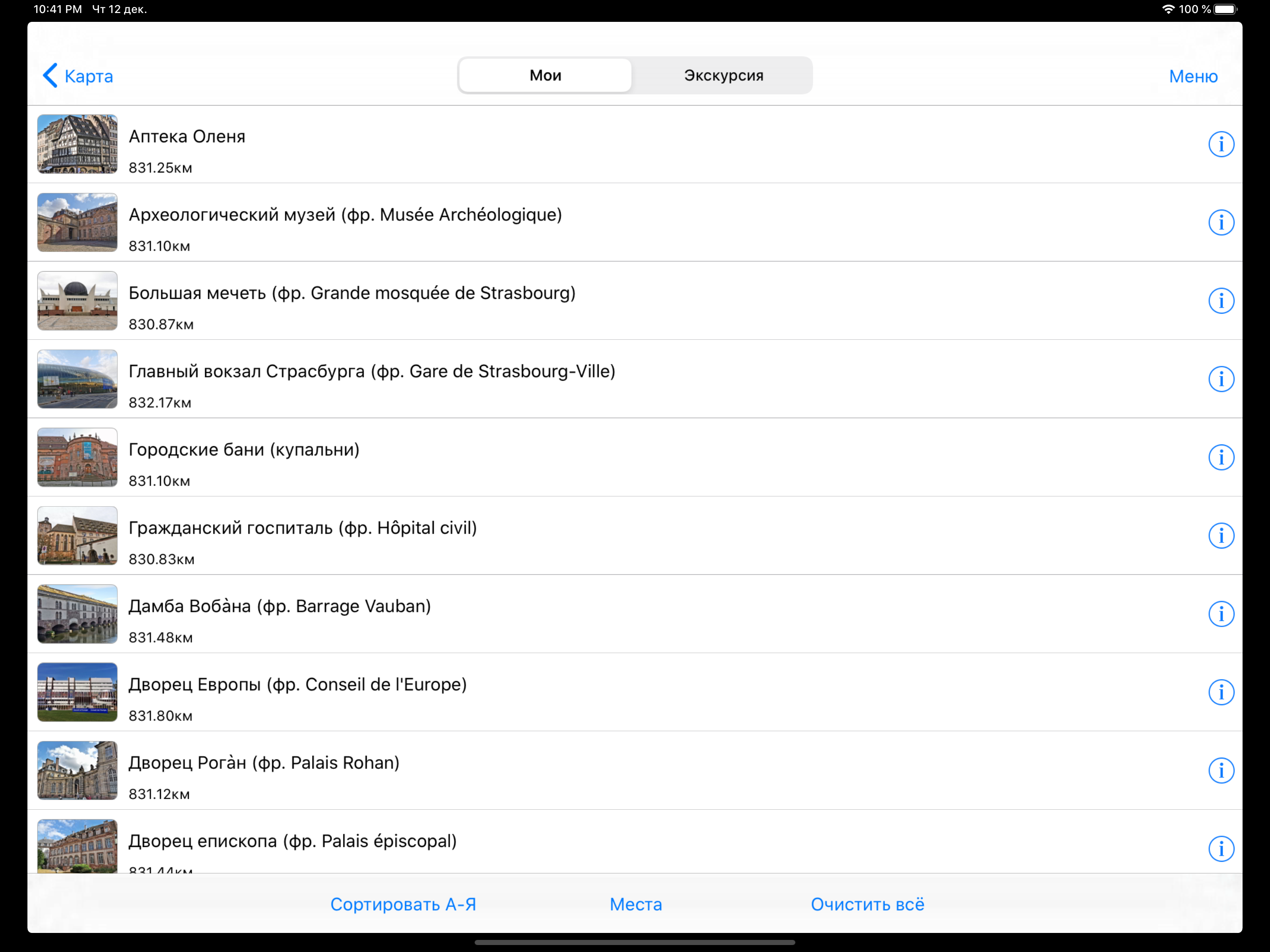Tap the Гражданский госпиталь thumbnail

[x=78, y=535]
